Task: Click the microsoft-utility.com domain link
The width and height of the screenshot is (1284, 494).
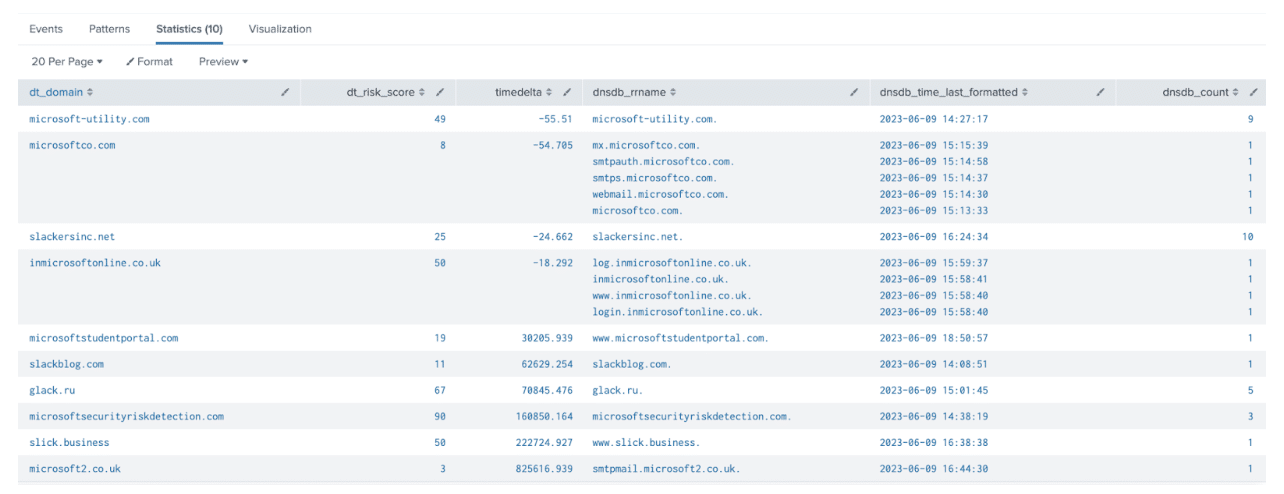Action: click(89, 119)
